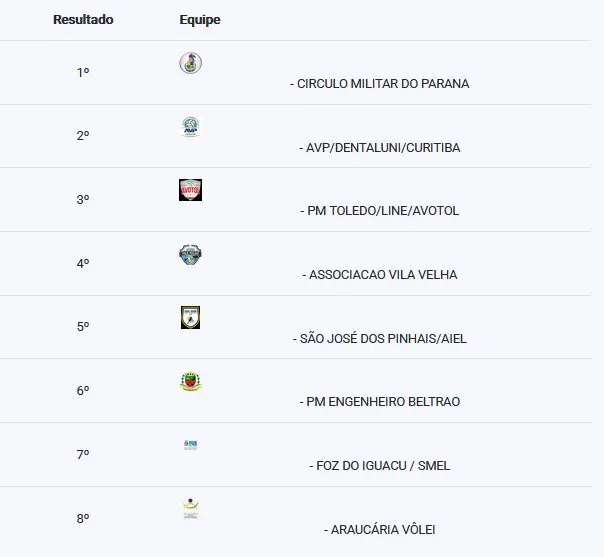The image size is (604, 557).
Task: Click the Circulo Militar do Parana team logo
Action: [190, 63]
